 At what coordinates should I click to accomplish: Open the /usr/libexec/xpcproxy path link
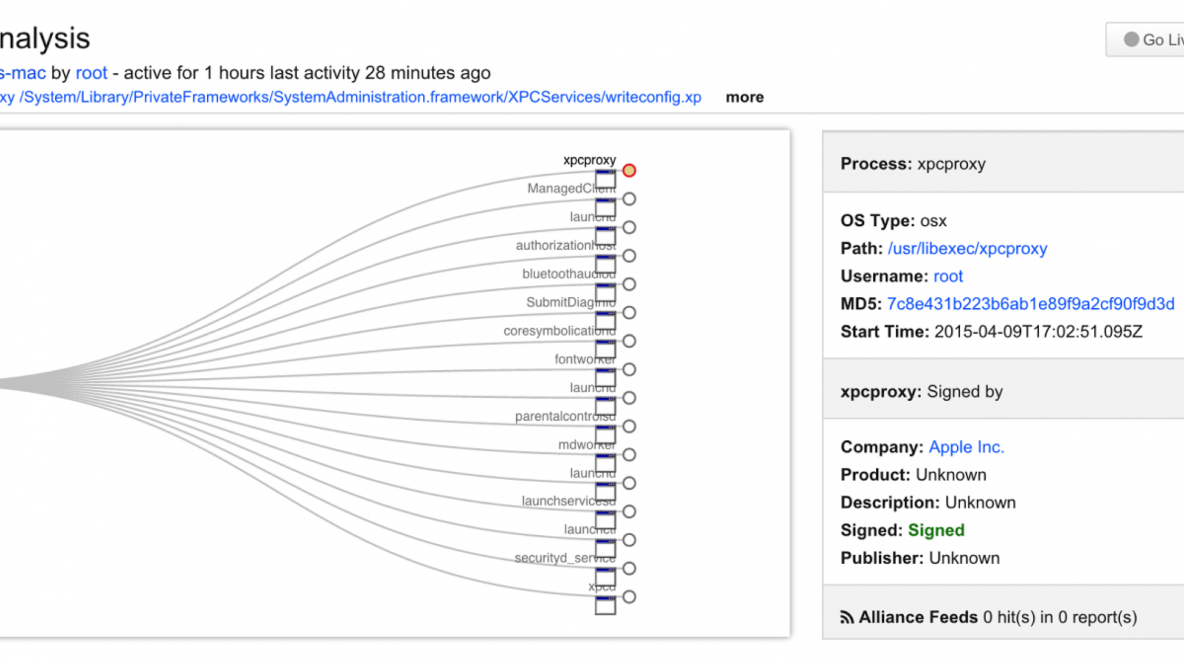point(967,249)
